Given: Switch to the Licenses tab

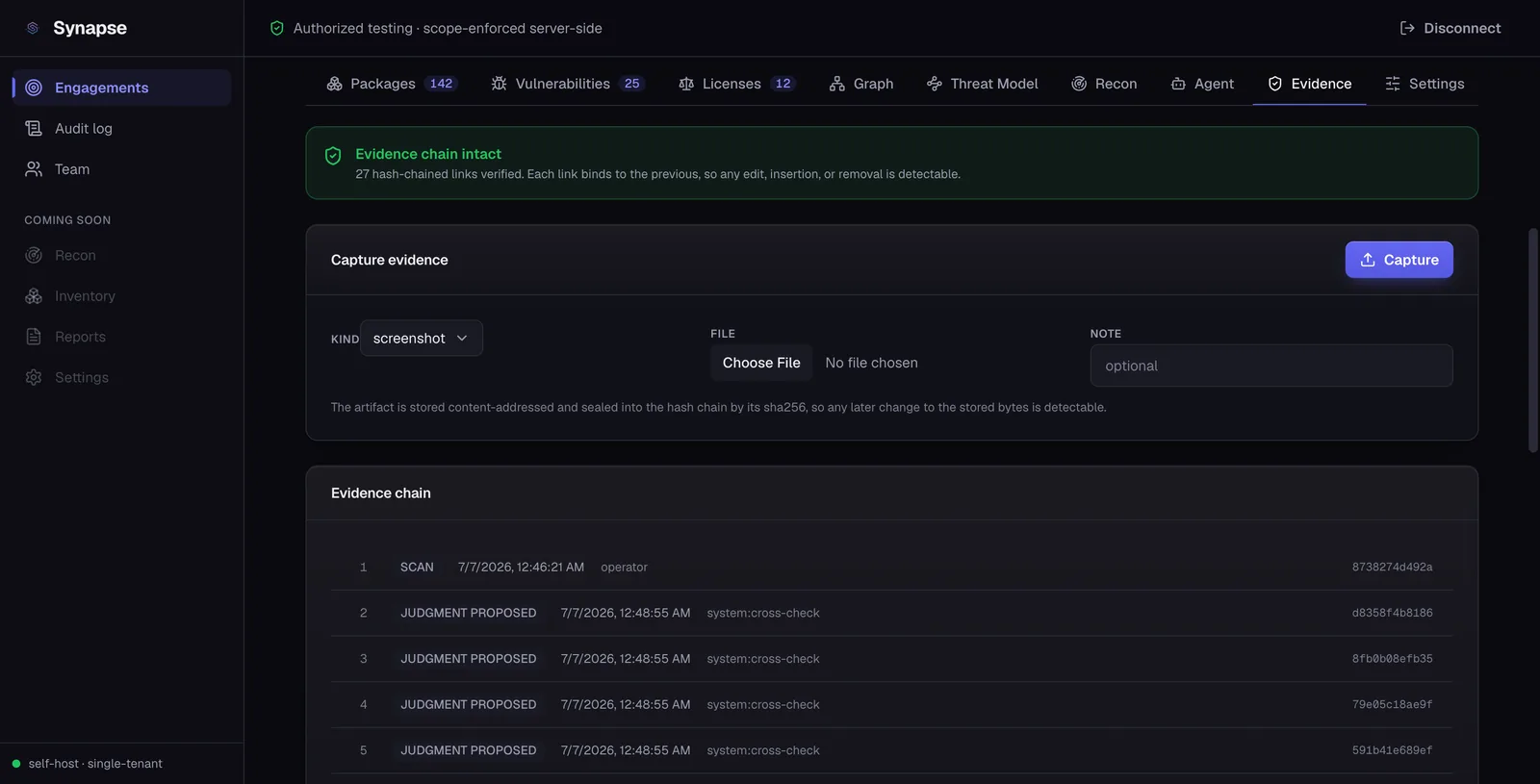Looking at the screenshot, I should [736, 84].
